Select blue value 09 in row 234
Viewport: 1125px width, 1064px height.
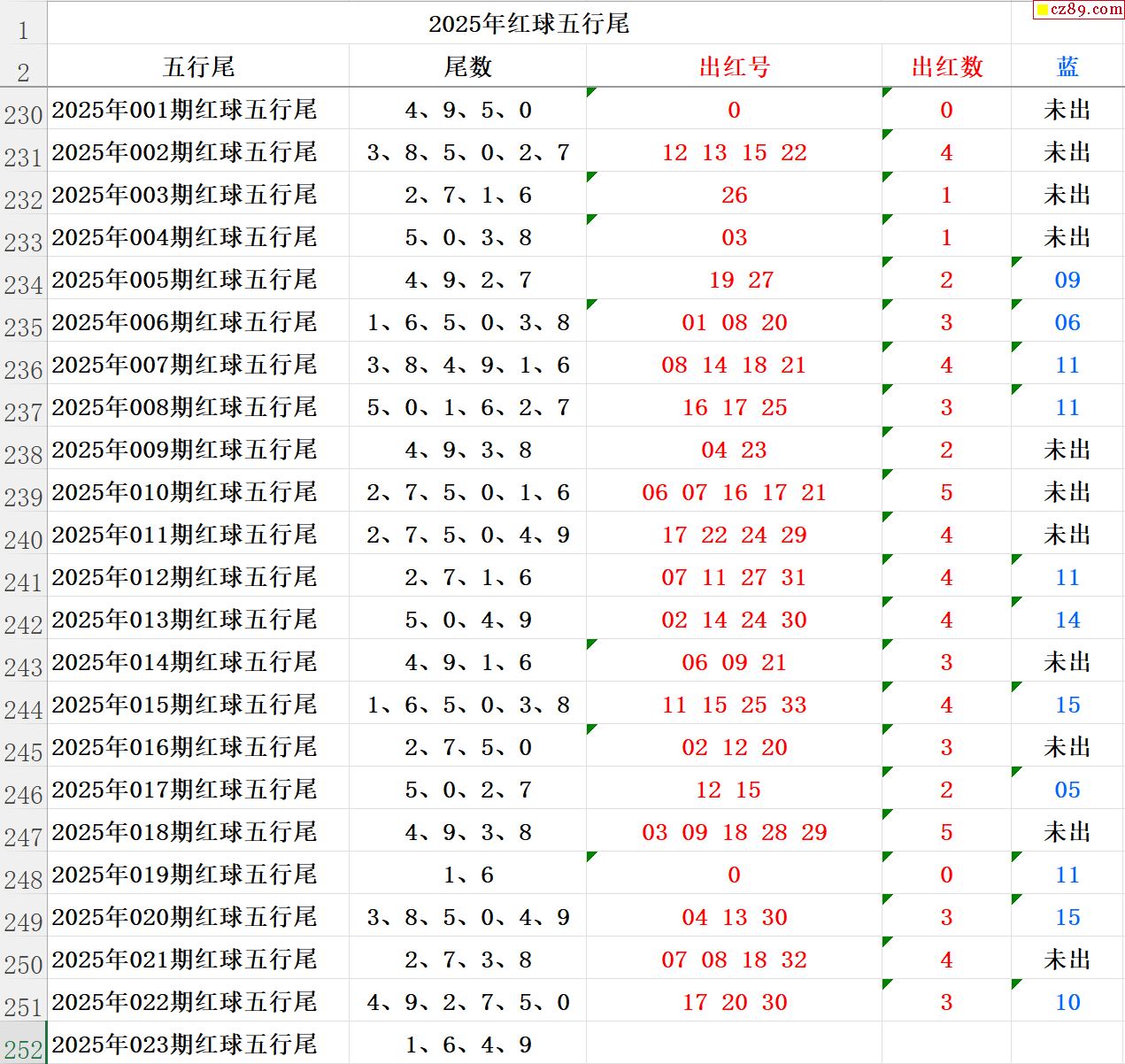pyautogui.click(x=1067, y=280)
